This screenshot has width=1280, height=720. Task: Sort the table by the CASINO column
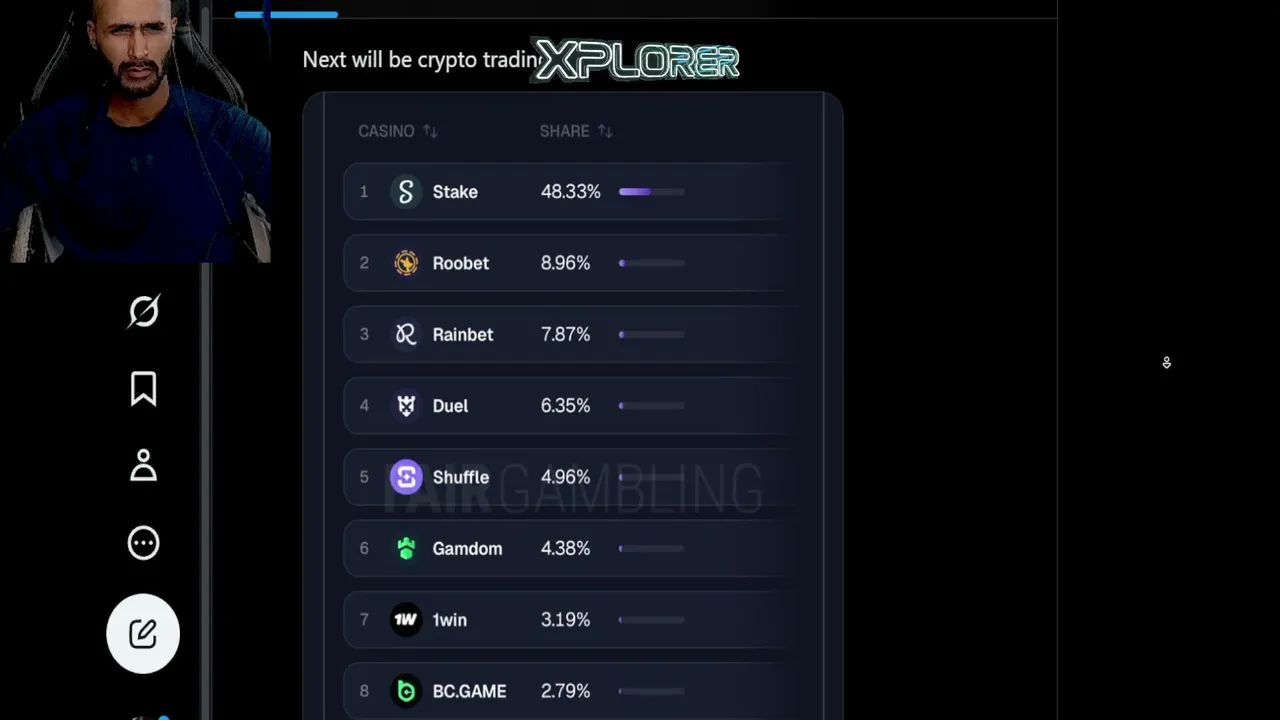(398, 131)
